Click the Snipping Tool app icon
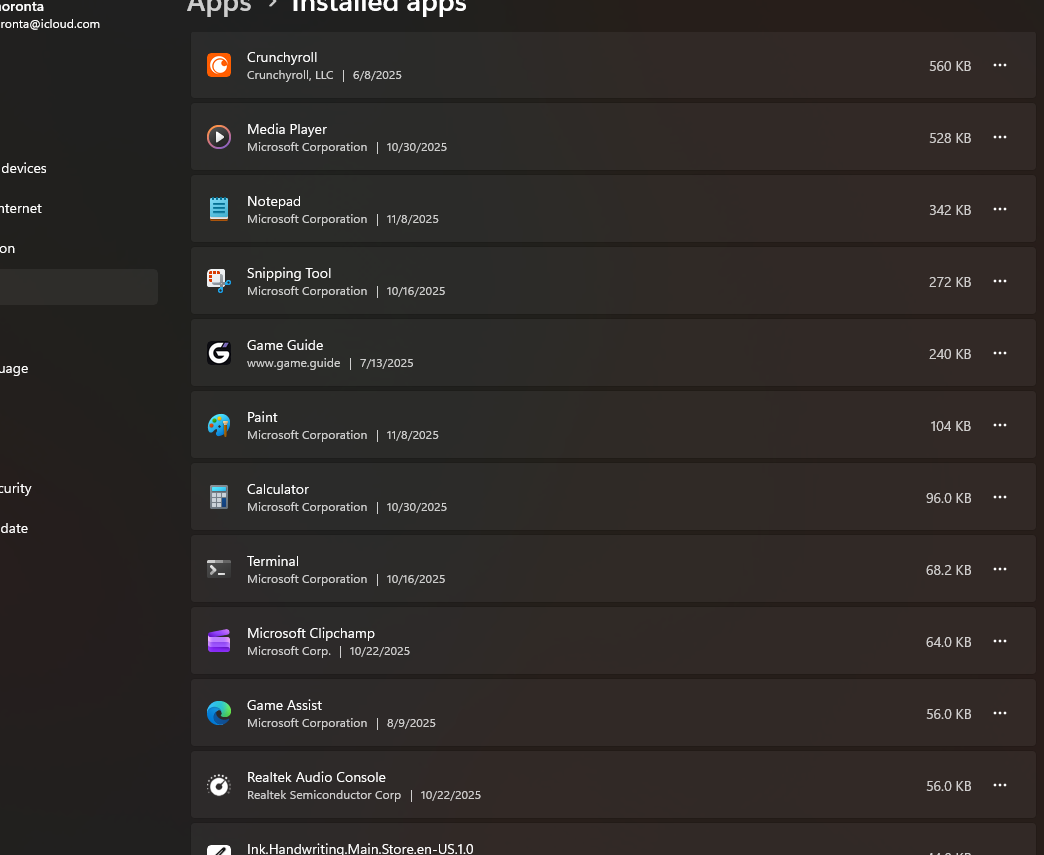 [219, 281]
